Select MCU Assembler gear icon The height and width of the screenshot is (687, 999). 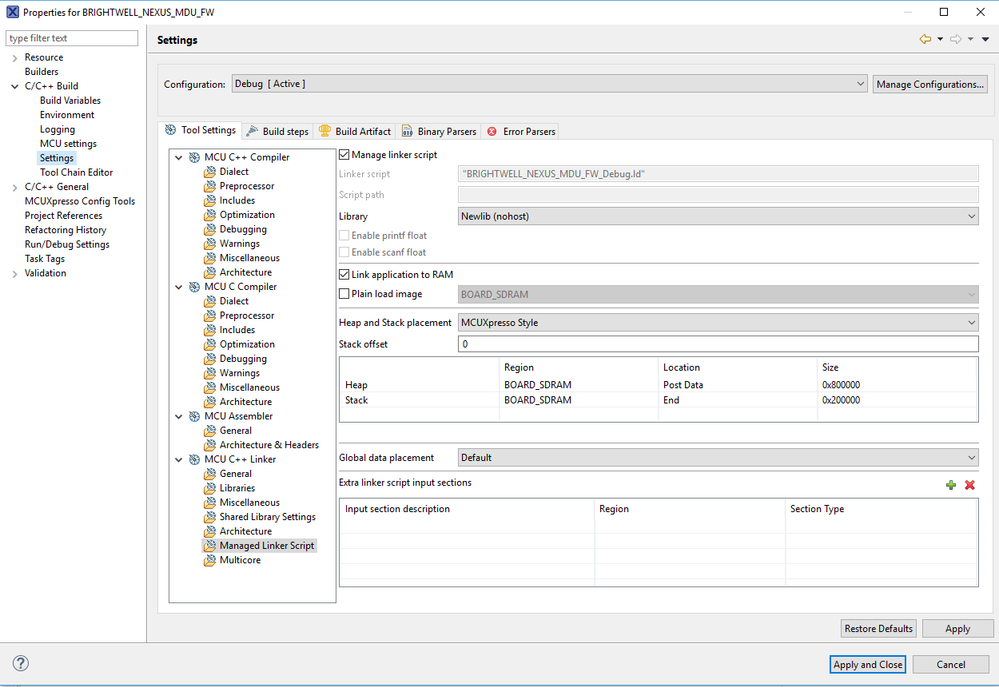pos(194,416)
